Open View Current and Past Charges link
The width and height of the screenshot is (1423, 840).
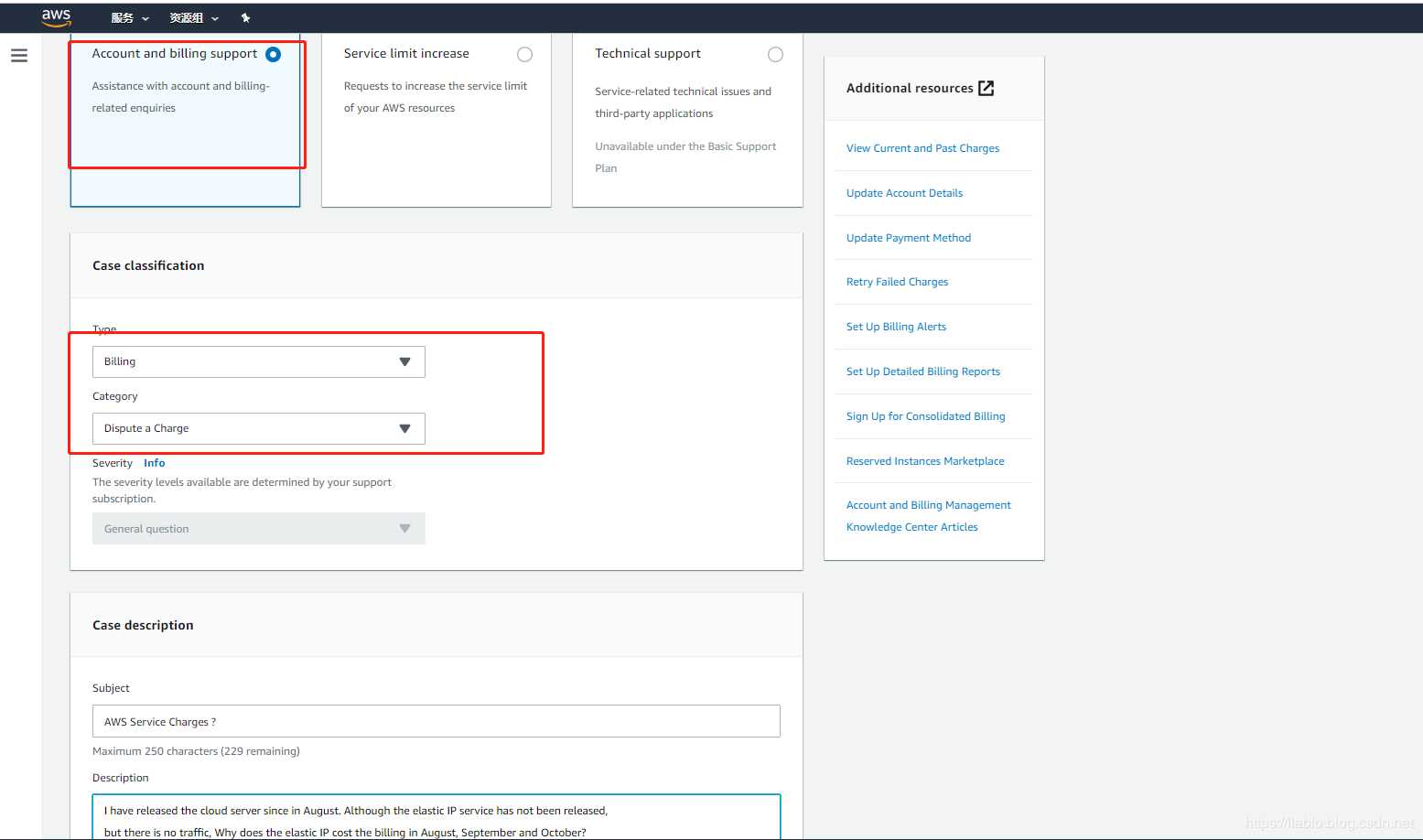click(x=922, y=148)
